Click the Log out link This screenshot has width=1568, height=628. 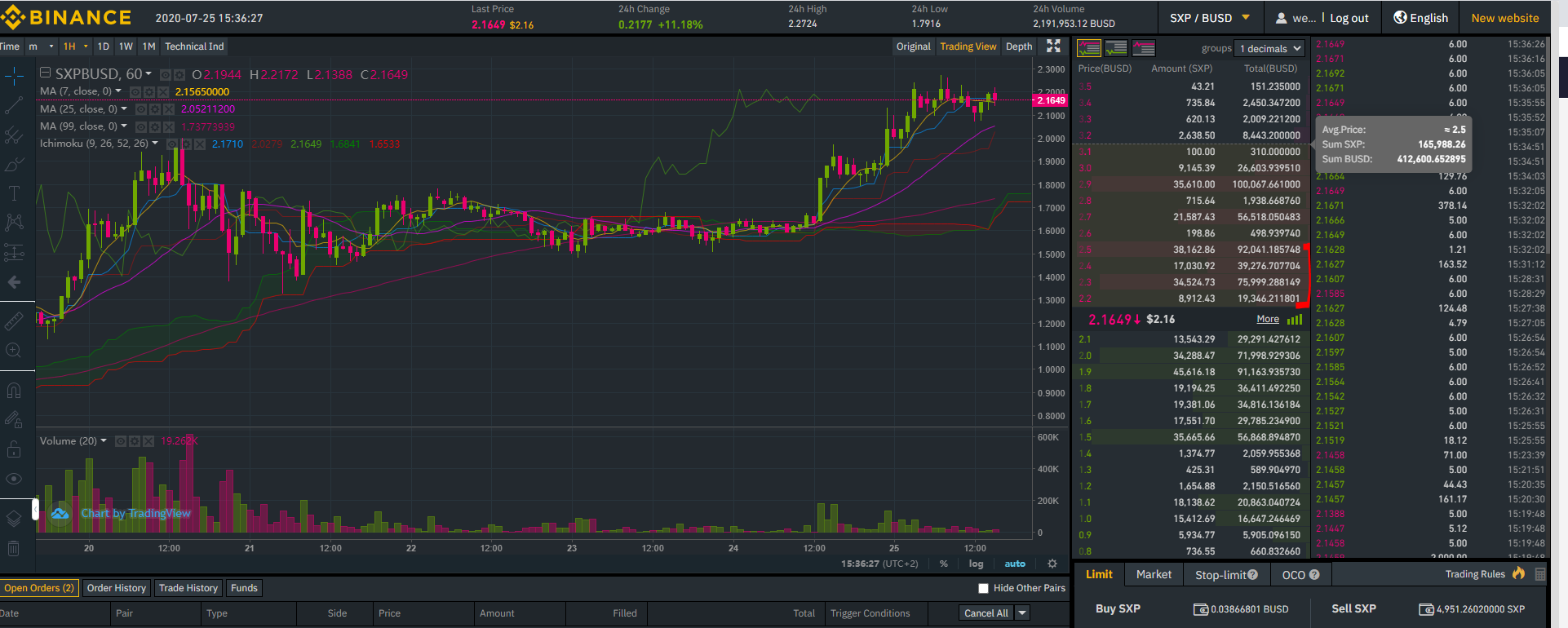point(1349,18)
